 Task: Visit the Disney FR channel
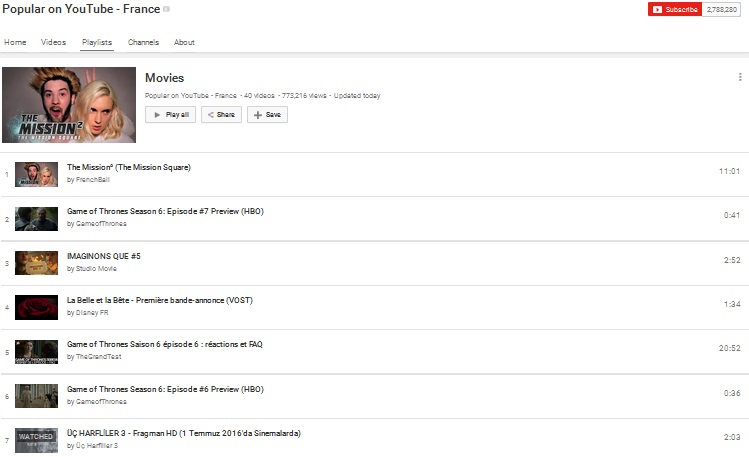click(92, 312)
